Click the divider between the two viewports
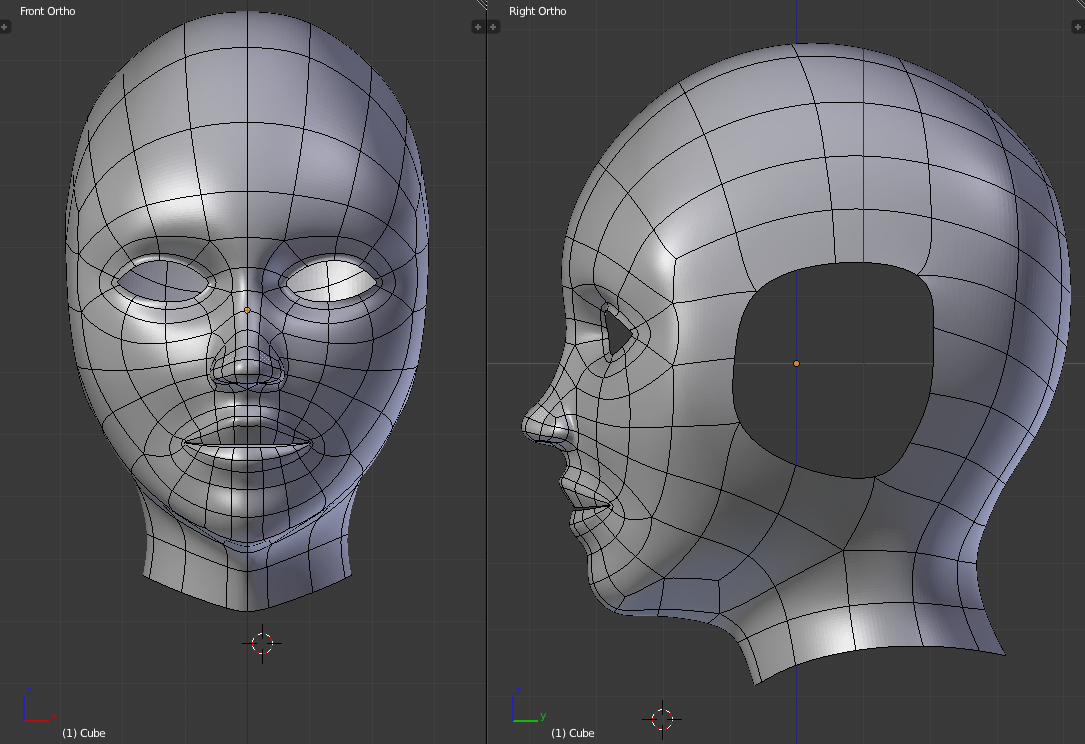The image size is (1085, 744). [x=486, y=372]
